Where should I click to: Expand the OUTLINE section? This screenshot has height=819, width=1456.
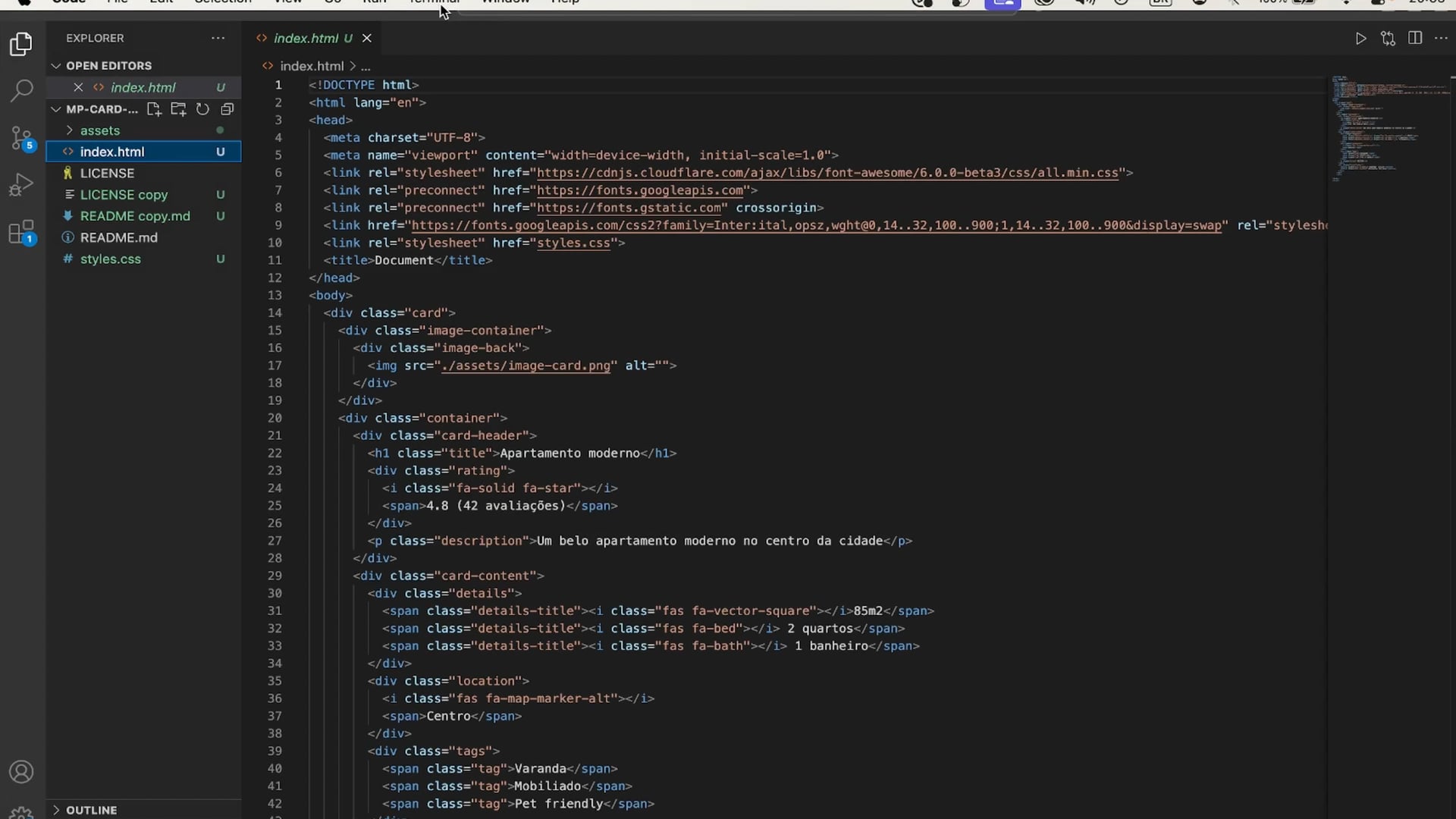90,810
